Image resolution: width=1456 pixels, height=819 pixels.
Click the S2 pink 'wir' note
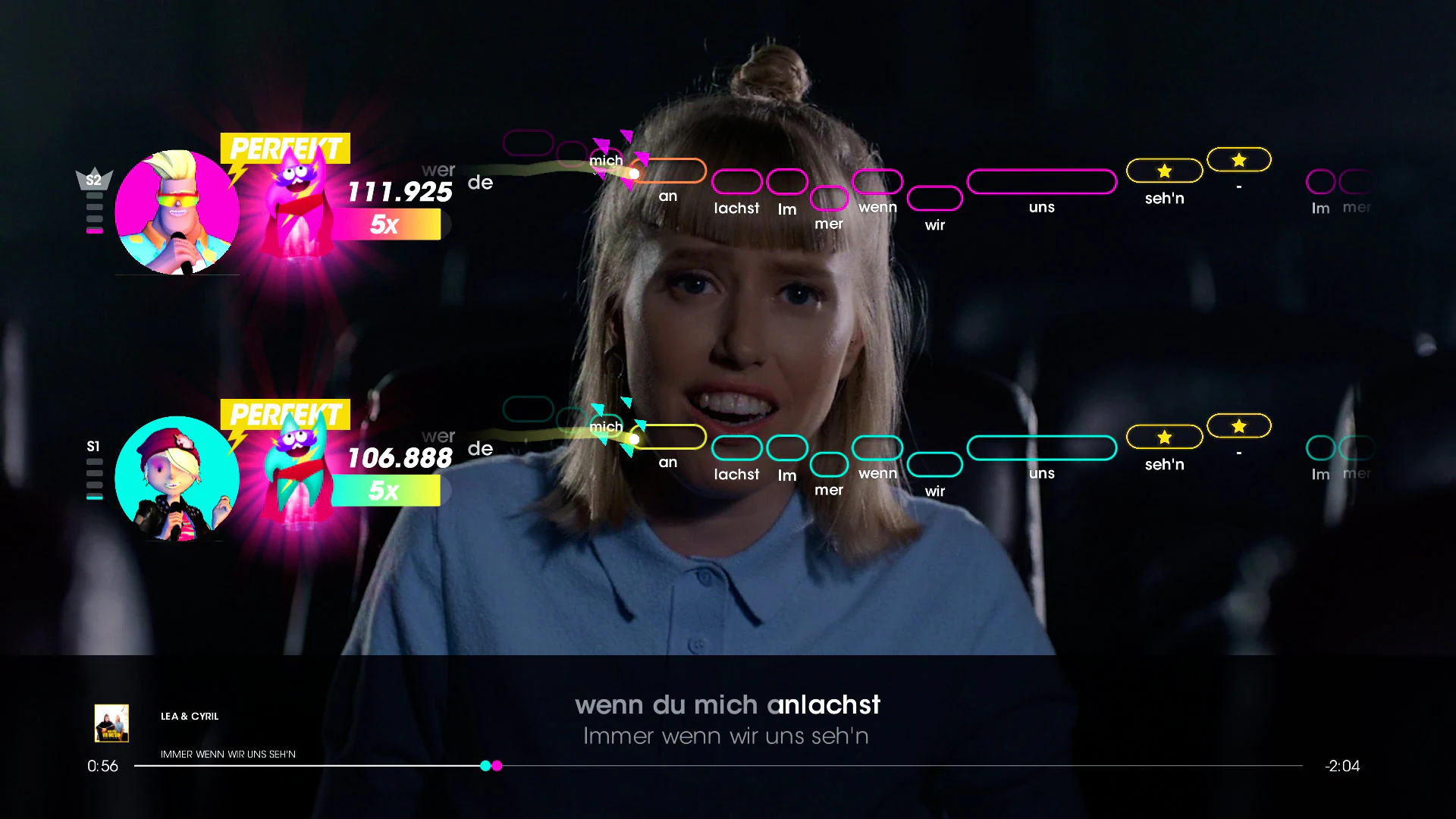click(934, 199)
